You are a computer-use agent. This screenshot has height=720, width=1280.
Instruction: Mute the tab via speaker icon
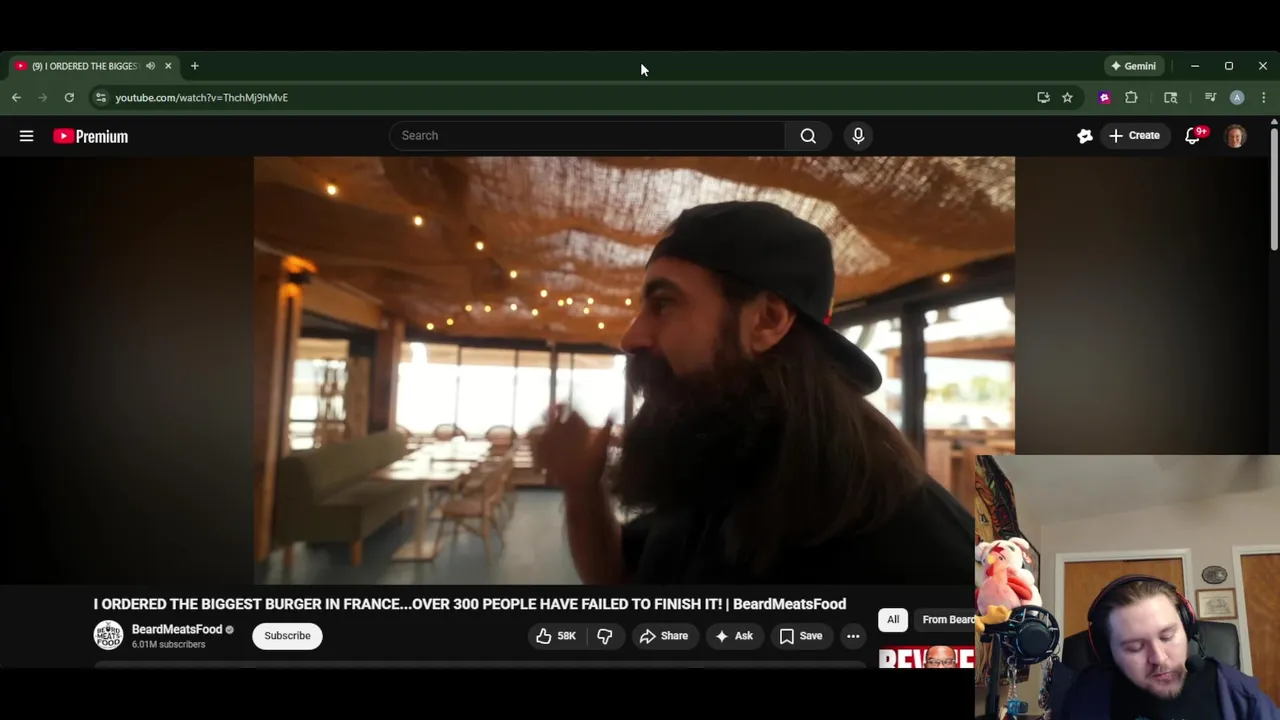(x=150, y=66)
